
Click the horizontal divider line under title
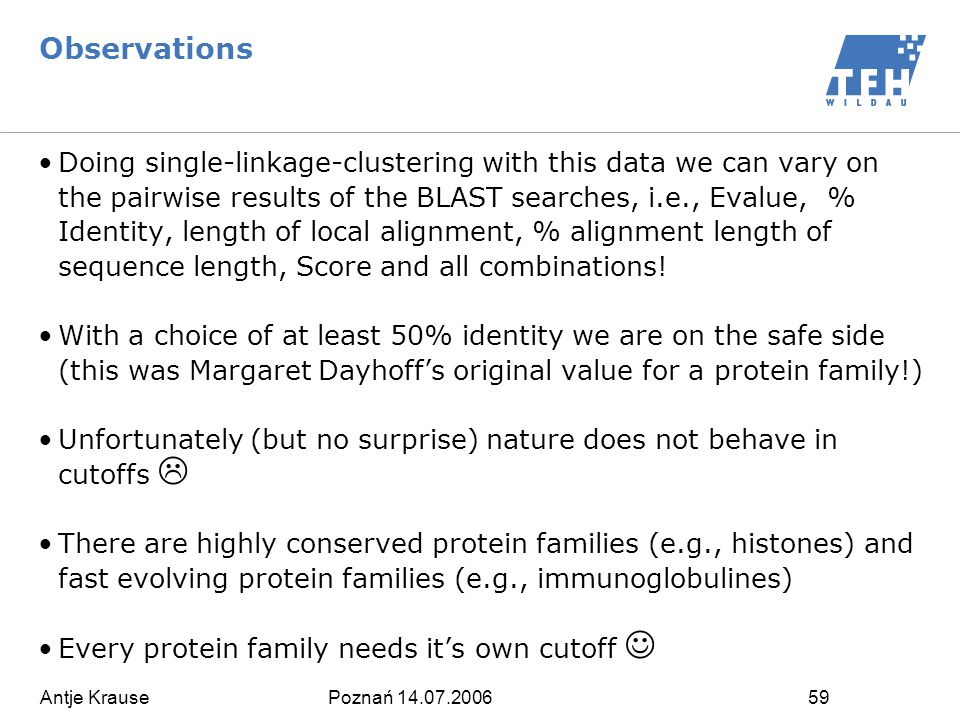(x=480, y=132)
